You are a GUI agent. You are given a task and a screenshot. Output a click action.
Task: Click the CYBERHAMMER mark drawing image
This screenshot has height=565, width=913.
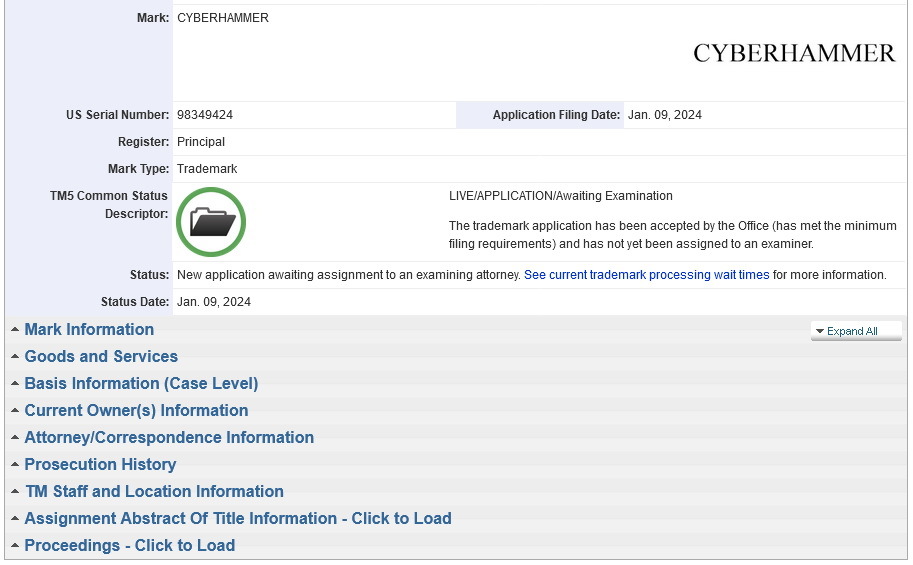coord(794,53)
